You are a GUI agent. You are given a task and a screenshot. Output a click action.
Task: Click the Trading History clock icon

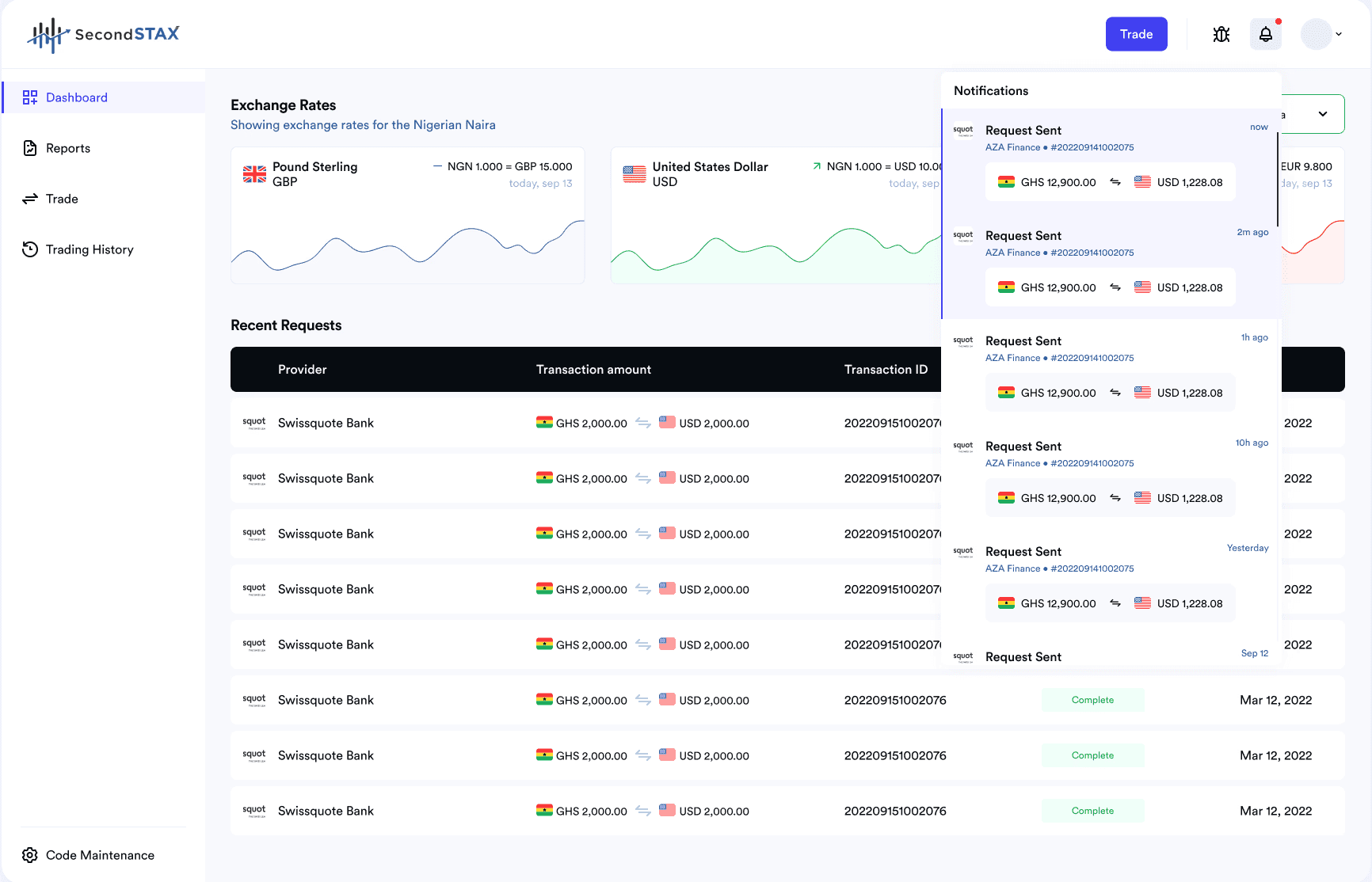point(30,249)
